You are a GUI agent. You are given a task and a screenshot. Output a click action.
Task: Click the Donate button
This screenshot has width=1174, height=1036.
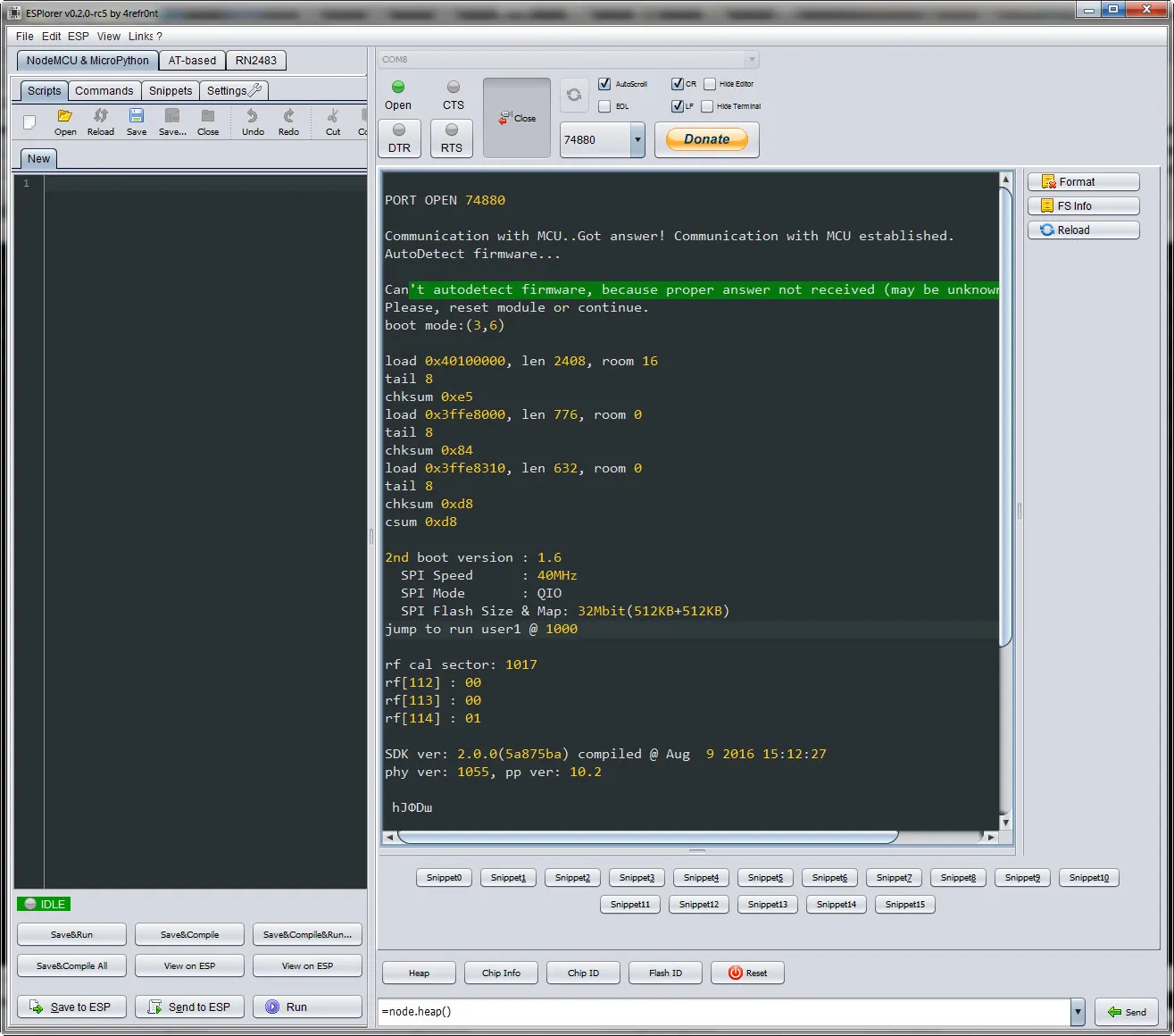706,139
